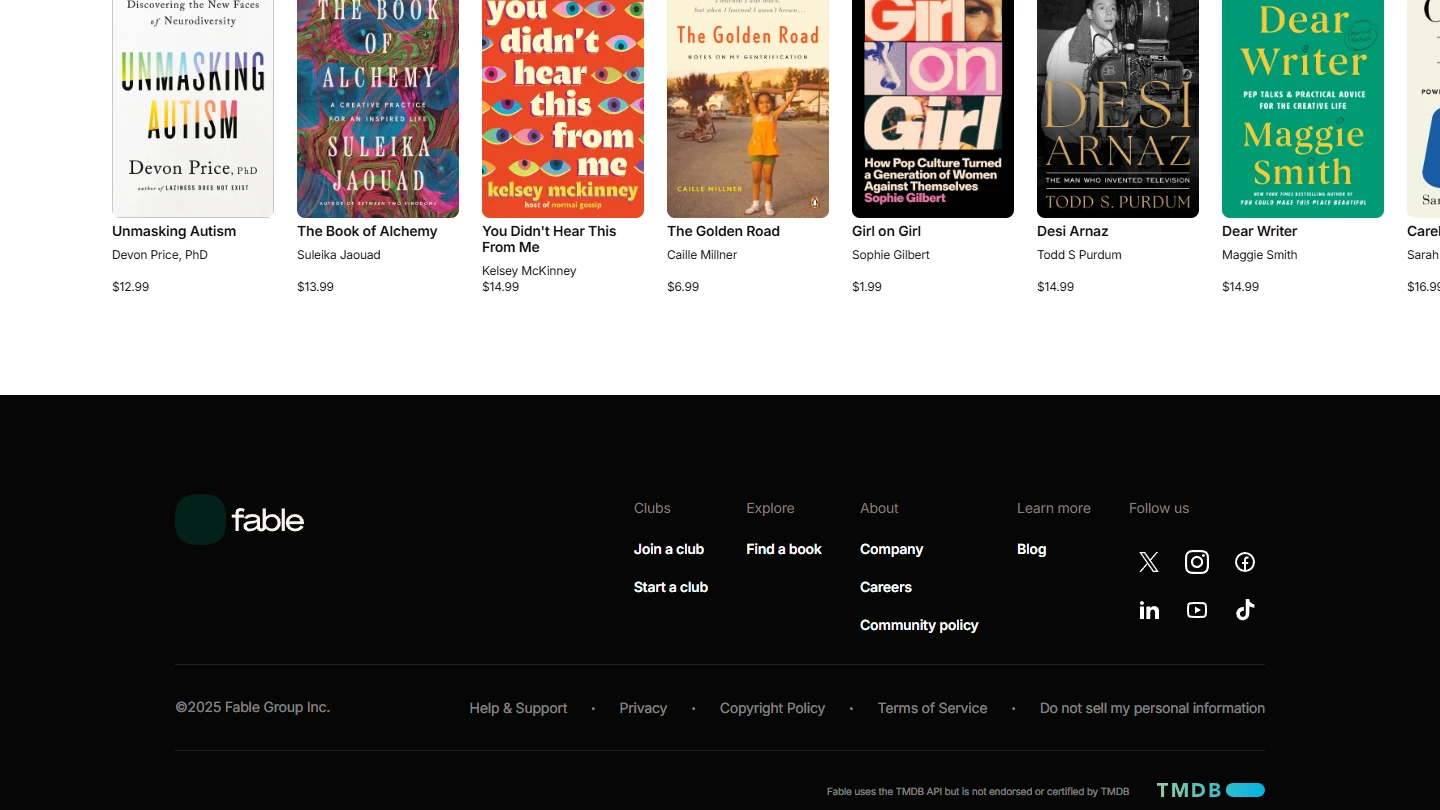1440x810 pixels.
Task: Open the Facebook icon link
Action: tap(1245, 562)
